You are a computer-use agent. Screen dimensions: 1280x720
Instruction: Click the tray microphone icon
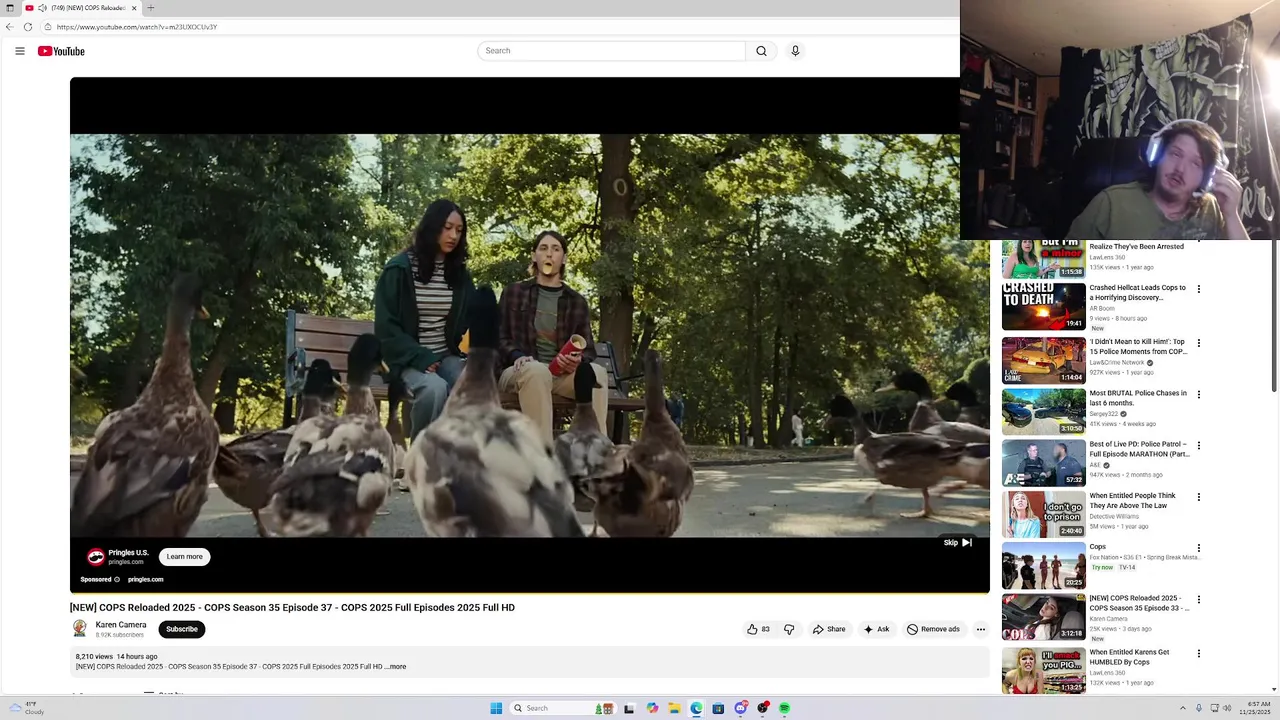point(1199,708)
